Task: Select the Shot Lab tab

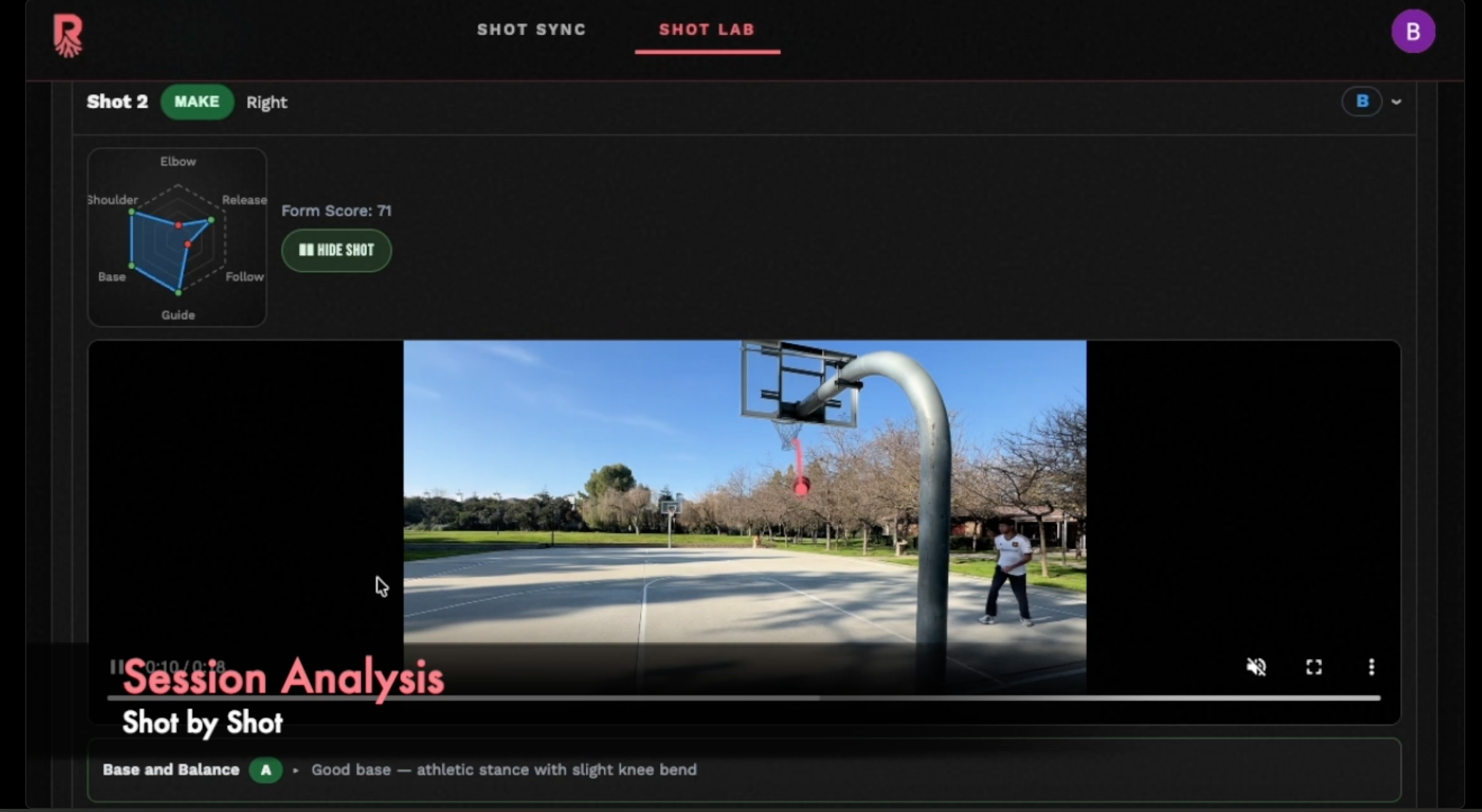Action: [706, 30]
